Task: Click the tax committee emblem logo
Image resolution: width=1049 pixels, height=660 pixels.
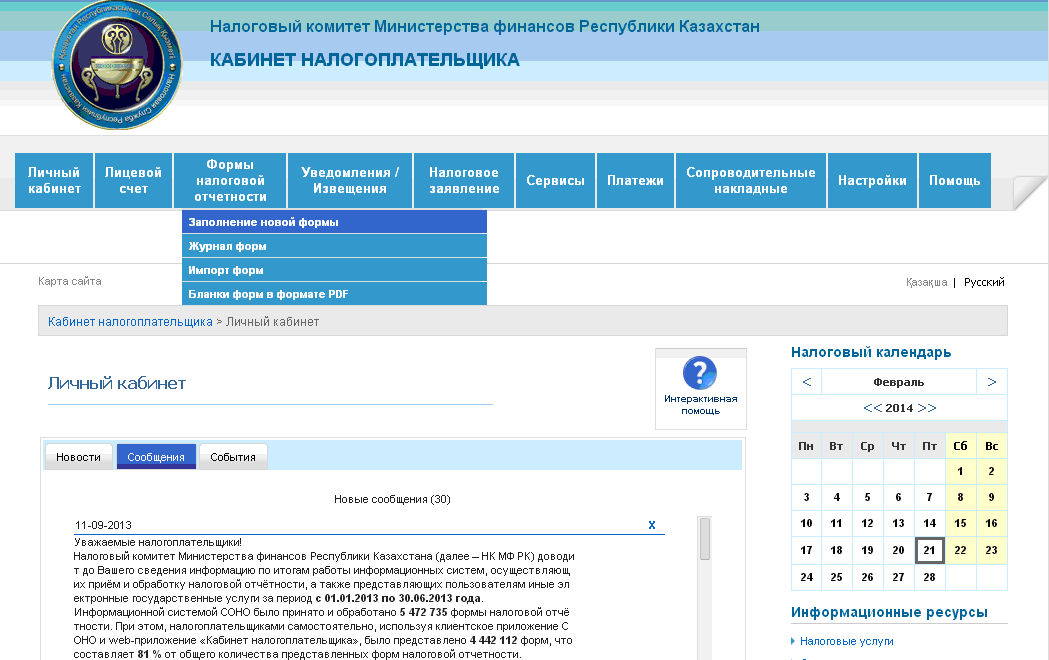Action: [118, 65]
